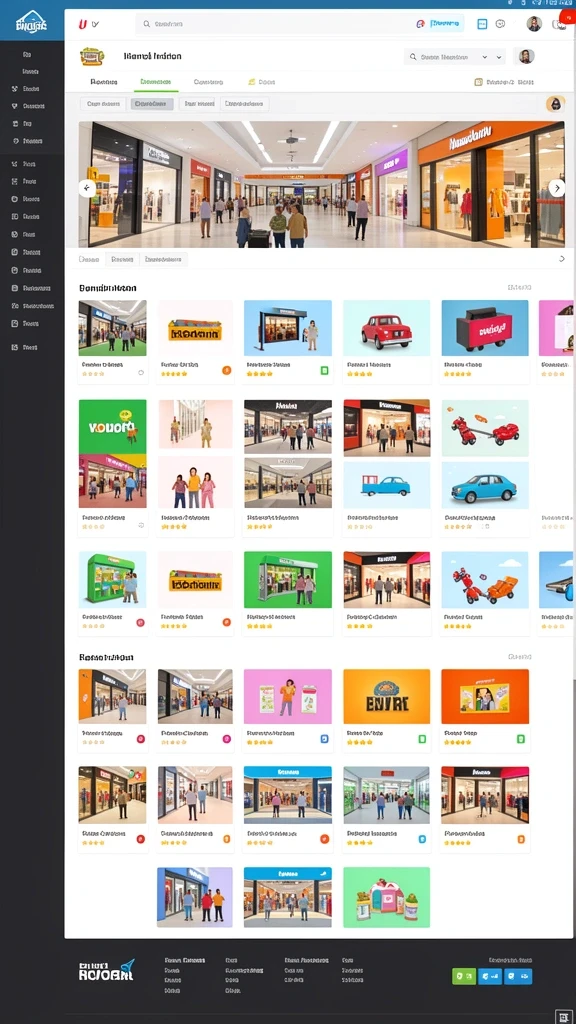Open the red car thumbnail
The width and height of the screenshot is (576, 1024).
387,328
